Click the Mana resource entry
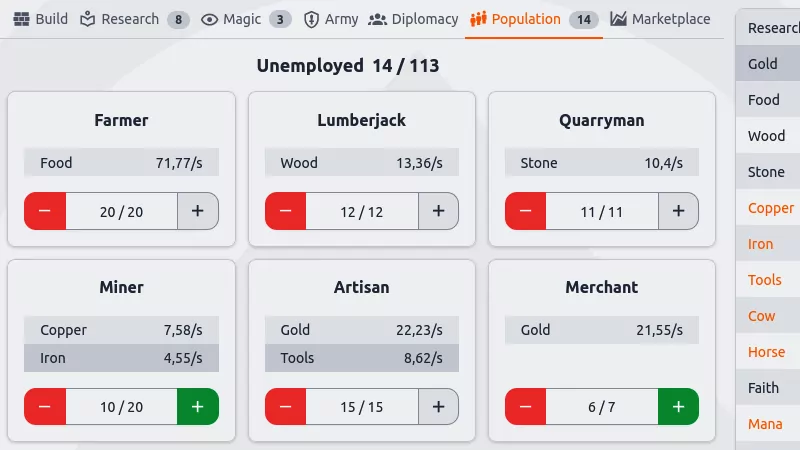The height and width of the screenshot is (450, 800). tap(766, 424)
